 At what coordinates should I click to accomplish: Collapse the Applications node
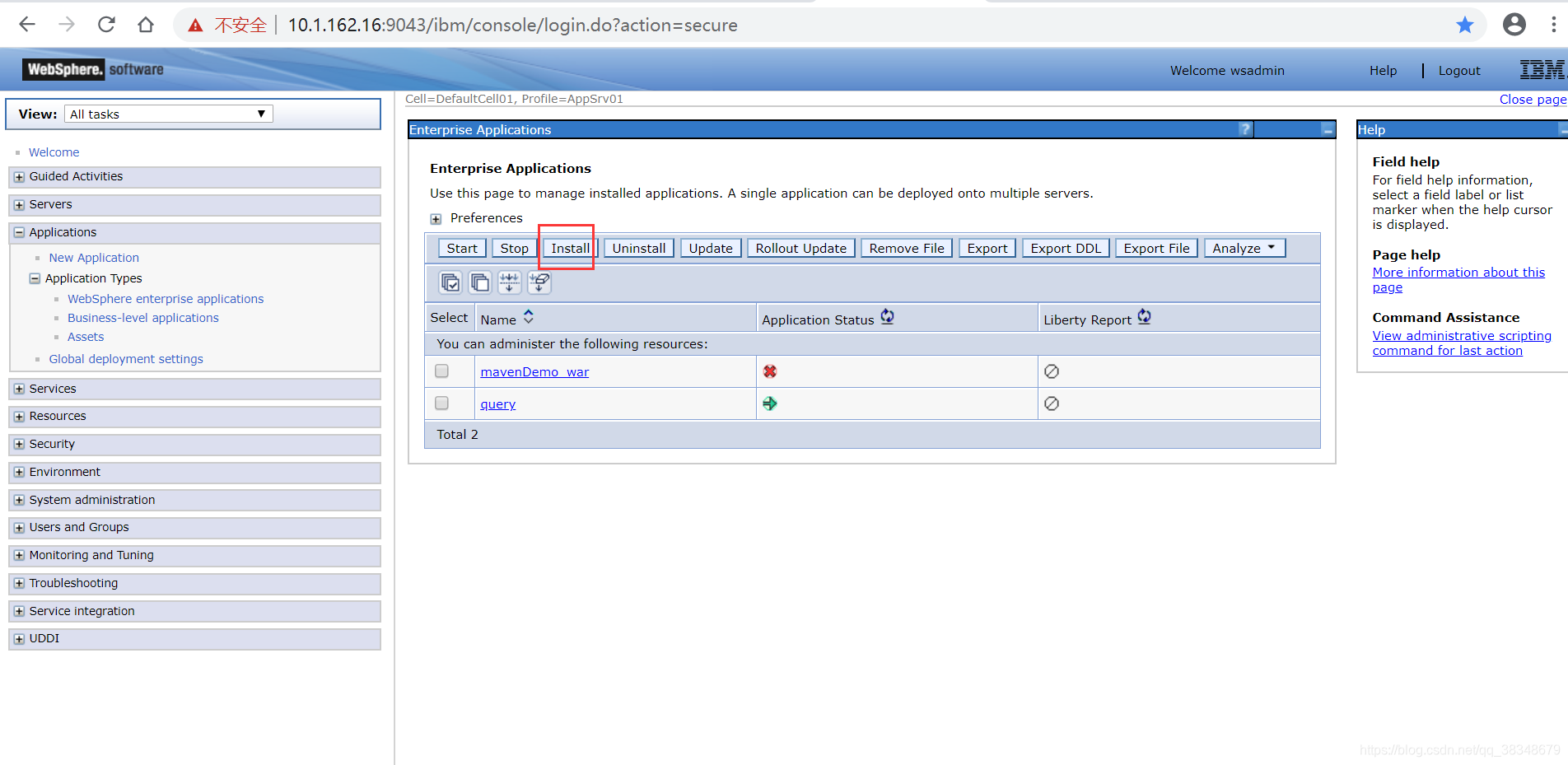(x=19, y=233)
